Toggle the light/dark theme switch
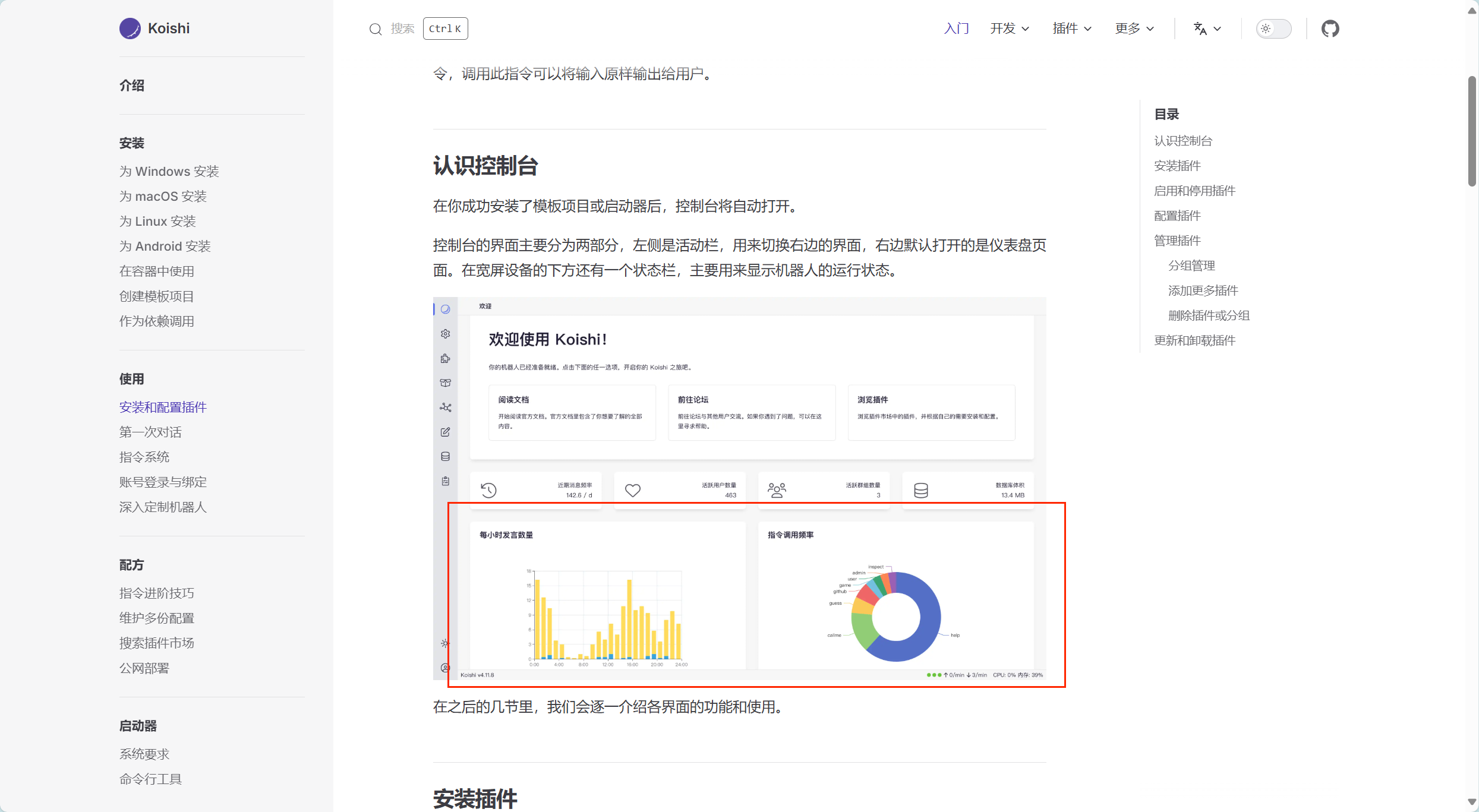1479x812 pixels. click(1273, 29)
